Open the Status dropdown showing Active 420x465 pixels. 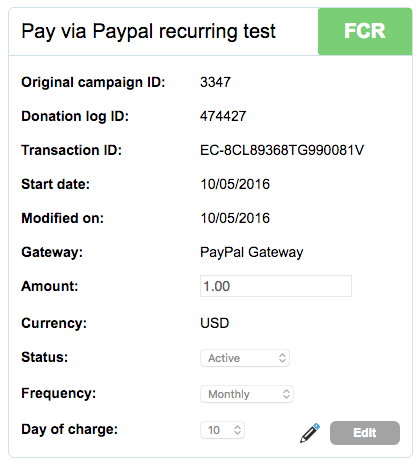[245, 358]
